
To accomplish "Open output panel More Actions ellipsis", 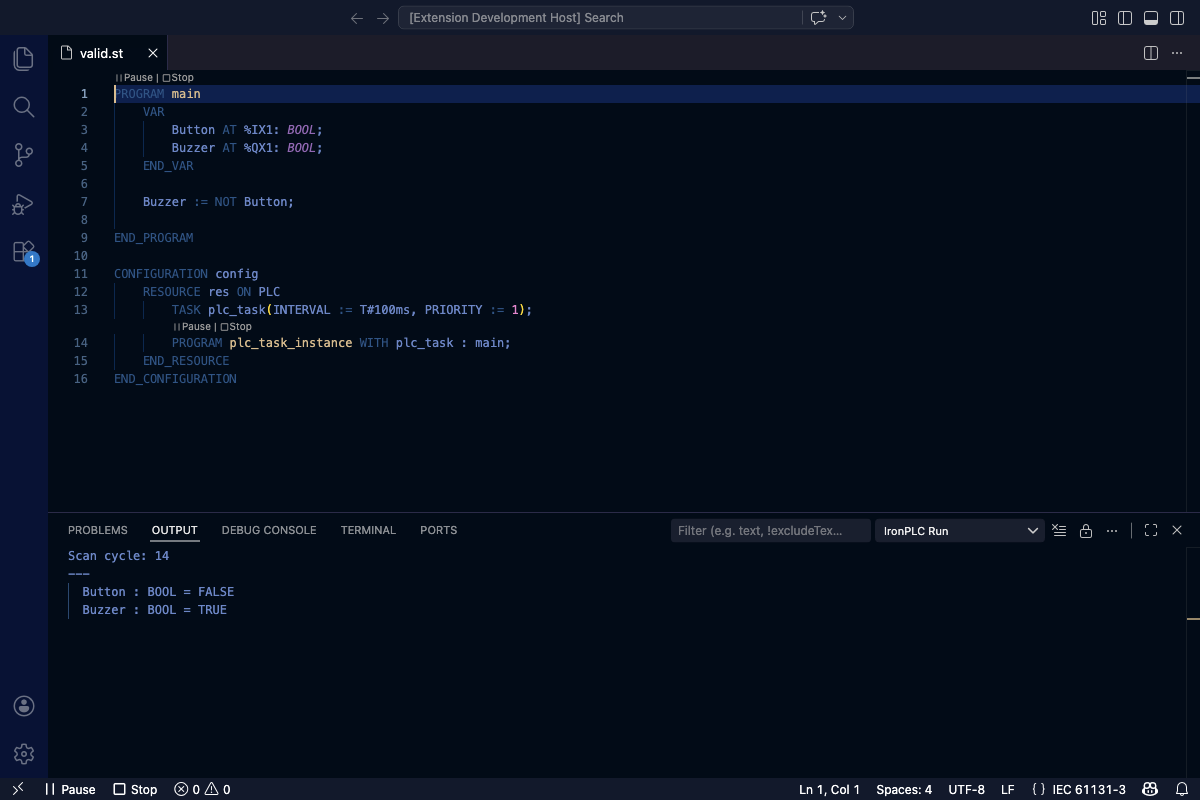I will pyautogui.click(x=1112, y=531).
